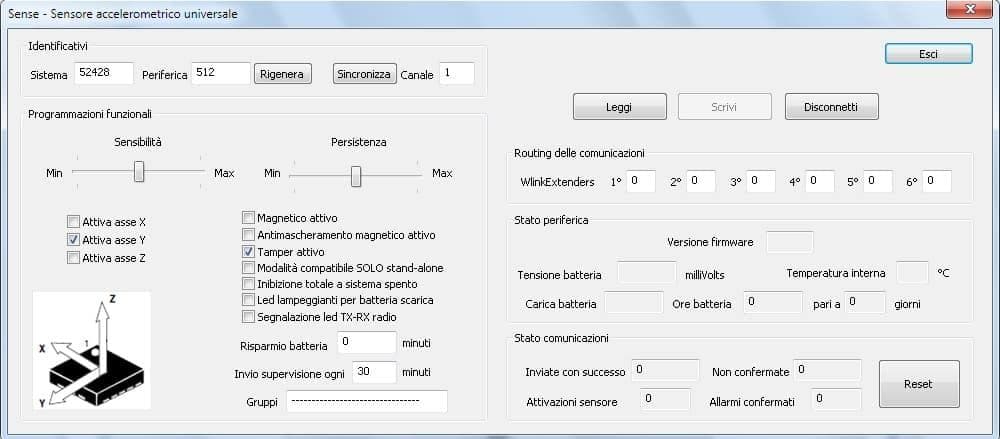Screen dimensions: 1000x439
Task: Disable the Tamper attivo checkbox
Action: [x=249, y=251]
